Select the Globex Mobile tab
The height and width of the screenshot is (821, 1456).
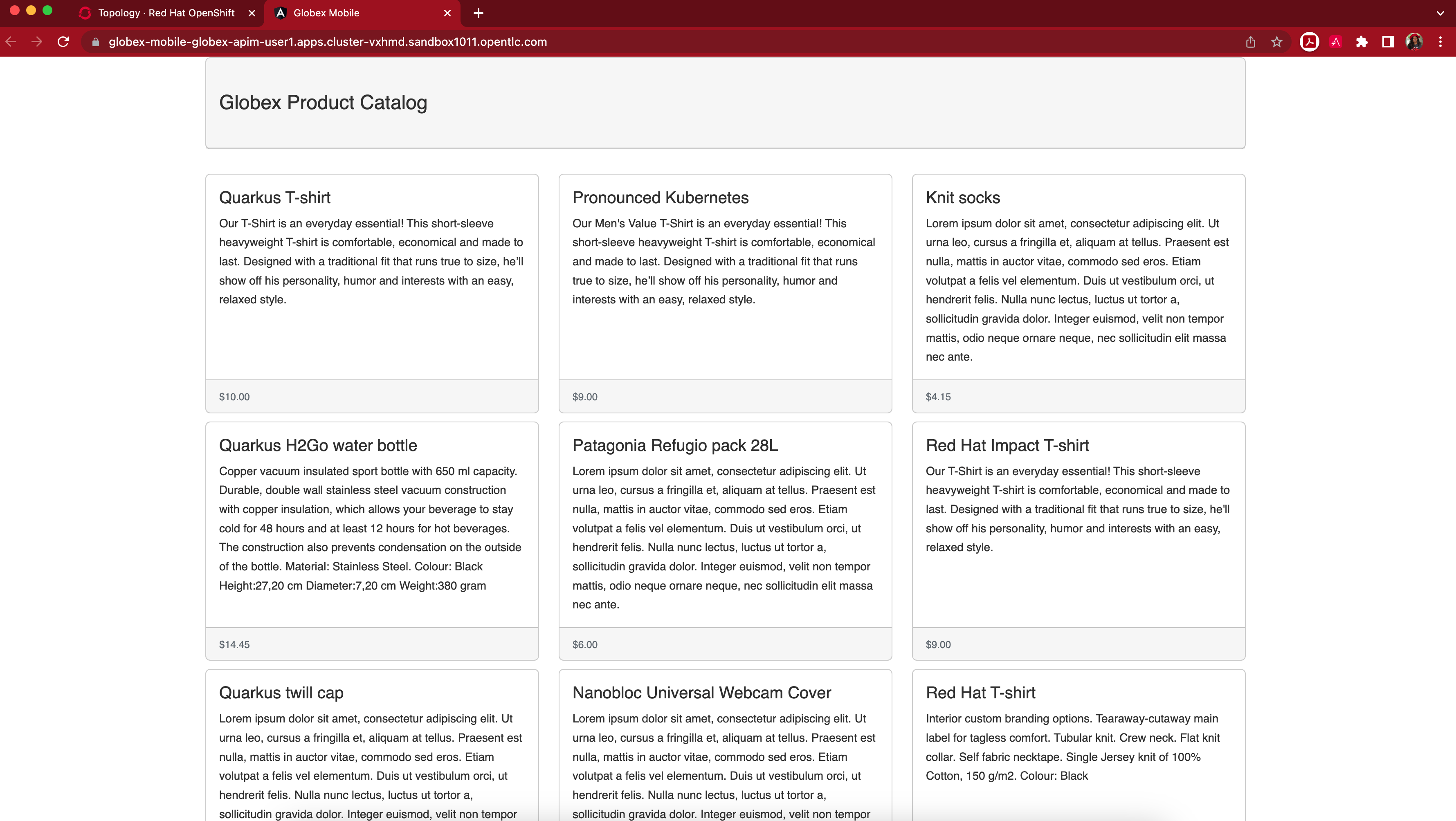pos(362,13)
